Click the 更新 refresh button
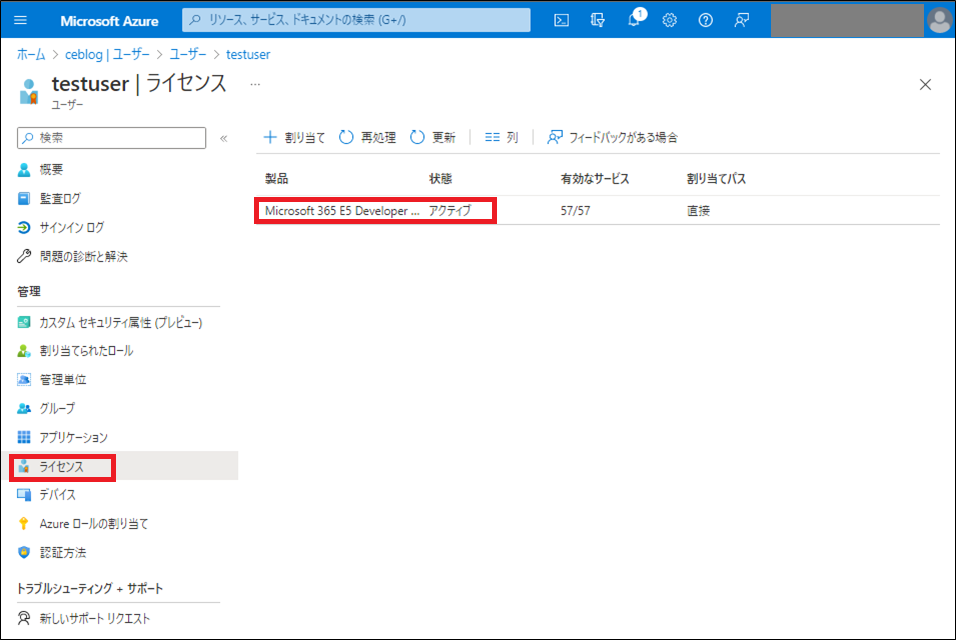The image size is (956, 640). pos(433,137)
